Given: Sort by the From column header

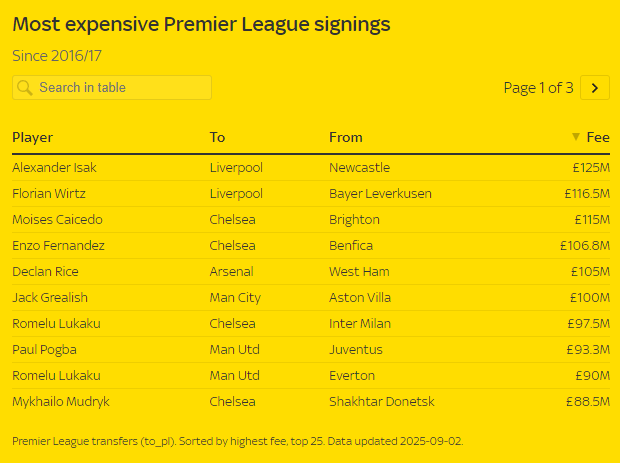Looking at the screenshot, I should click(345, 137).
